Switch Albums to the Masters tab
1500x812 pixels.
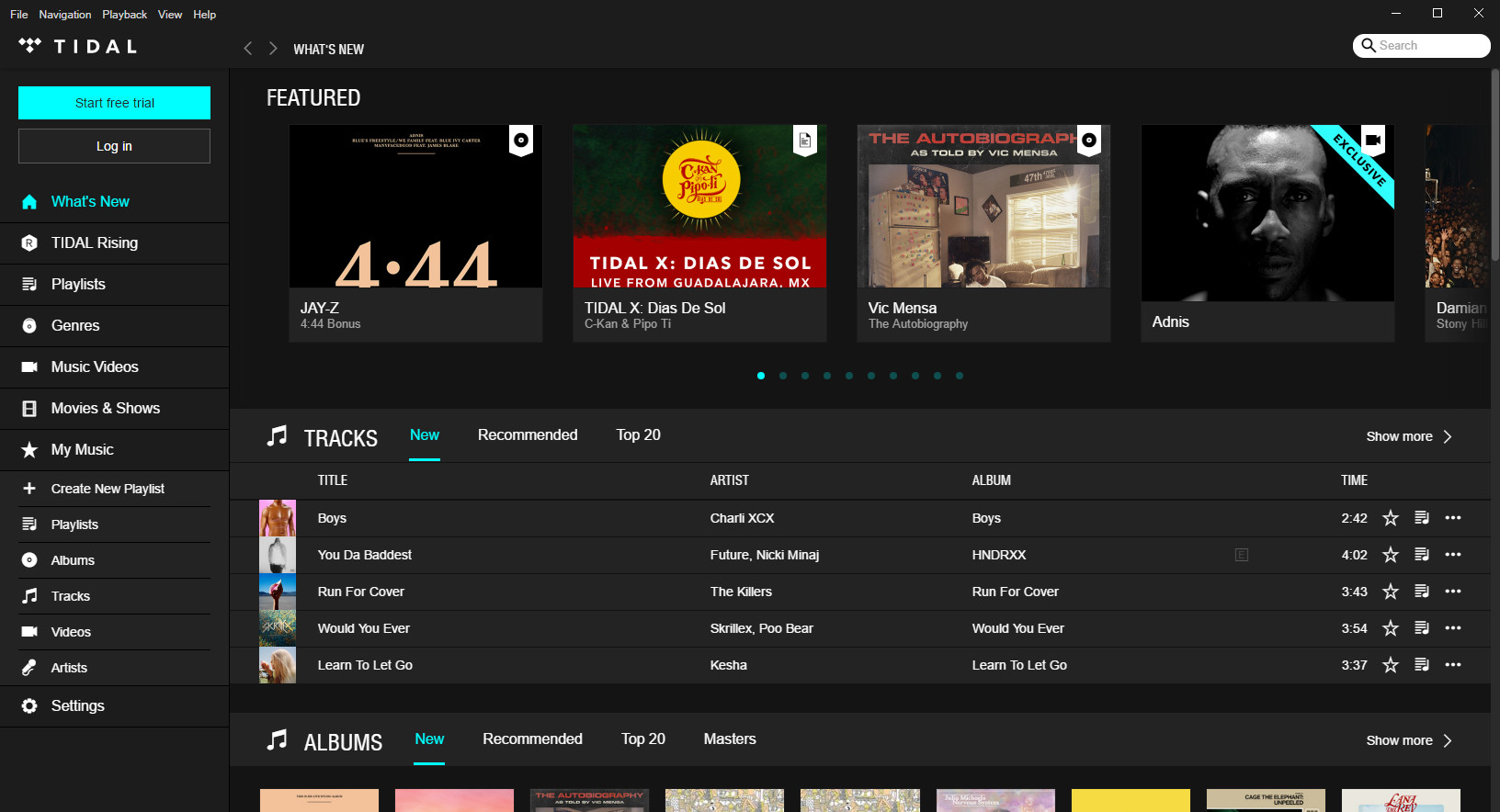[x=730, y=739]
